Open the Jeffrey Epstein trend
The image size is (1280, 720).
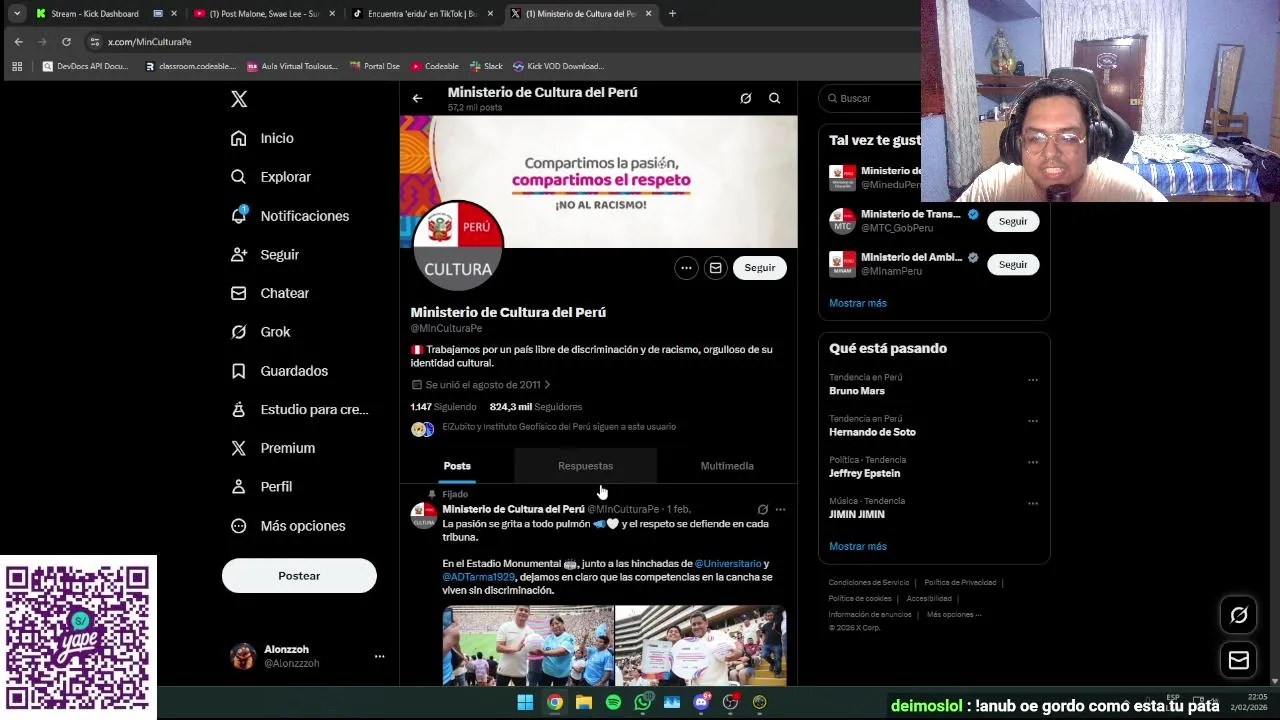[x=865, y=473]
